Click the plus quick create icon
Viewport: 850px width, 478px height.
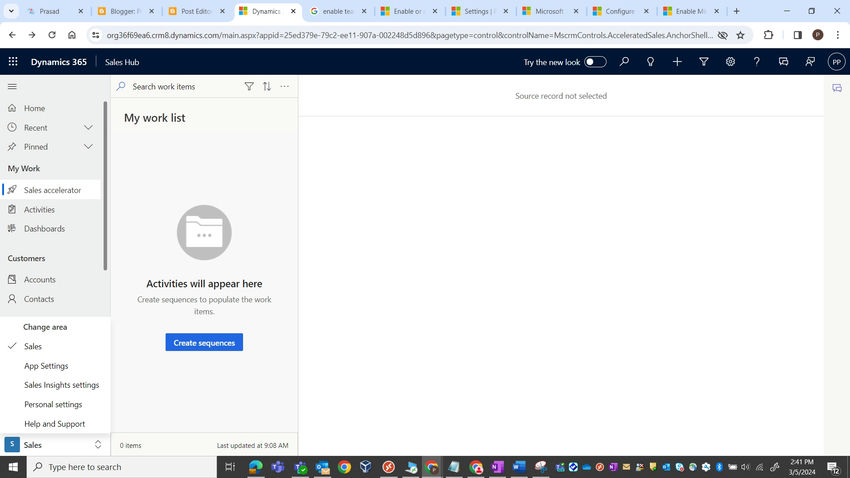click(677, 62)
